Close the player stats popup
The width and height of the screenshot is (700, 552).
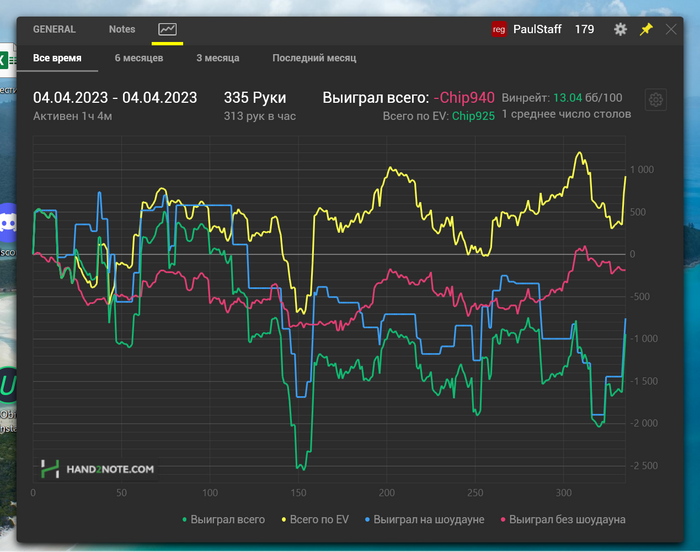671,29
